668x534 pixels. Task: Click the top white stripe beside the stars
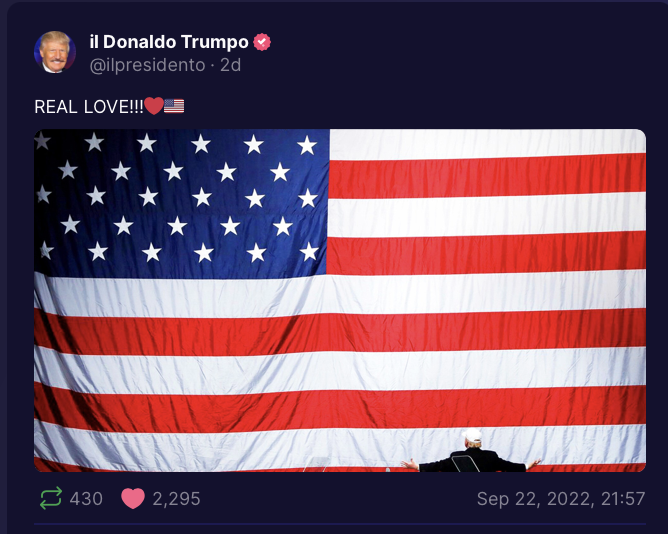click(x=487, y=143)
